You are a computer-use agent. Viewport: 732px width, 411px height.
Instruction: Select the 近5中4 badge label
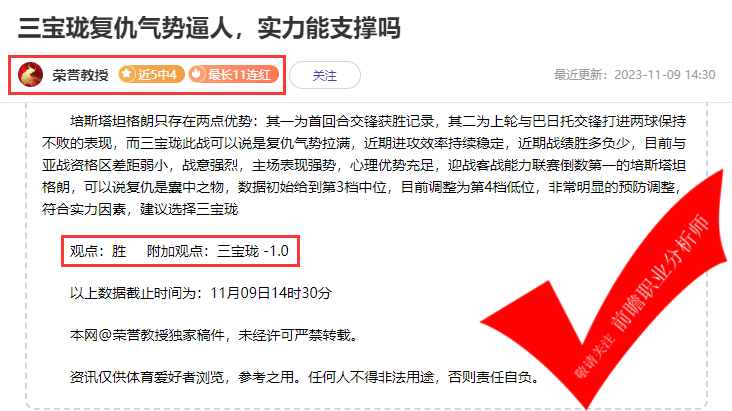click(151, 74)
